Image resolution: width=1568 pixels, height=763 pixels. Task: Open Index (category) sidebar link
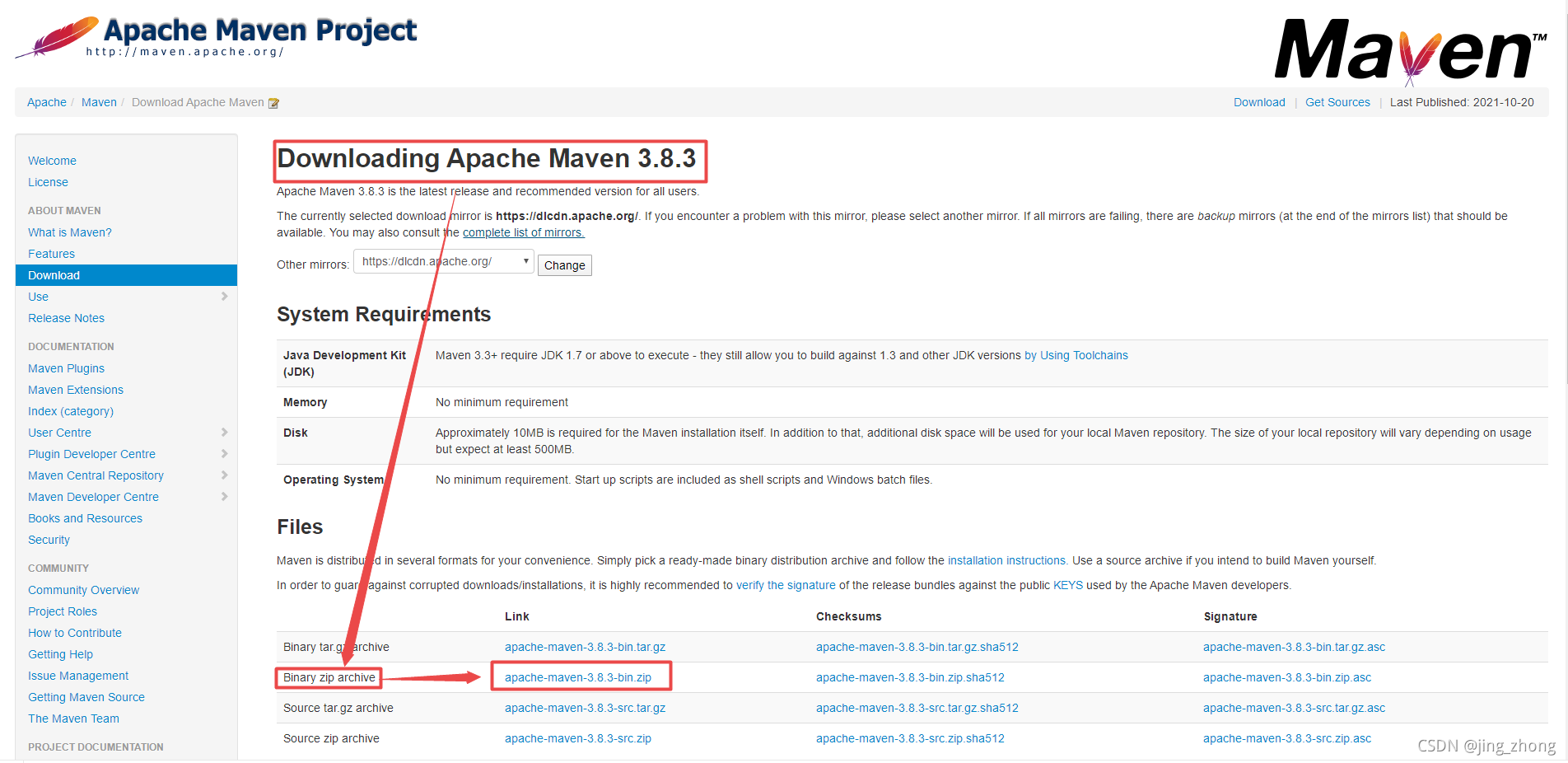click(71, 411)
